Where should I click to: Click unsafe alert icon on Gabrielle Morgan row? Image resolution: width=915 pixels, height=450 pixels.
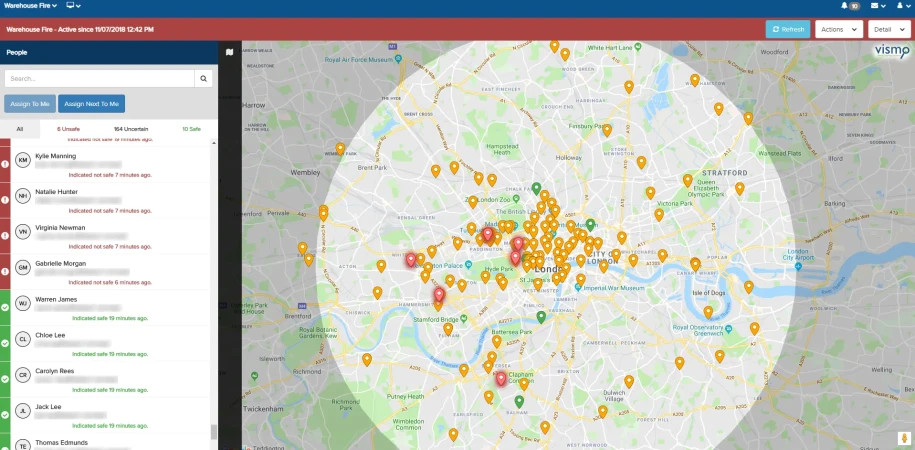[x=5, y=272]
